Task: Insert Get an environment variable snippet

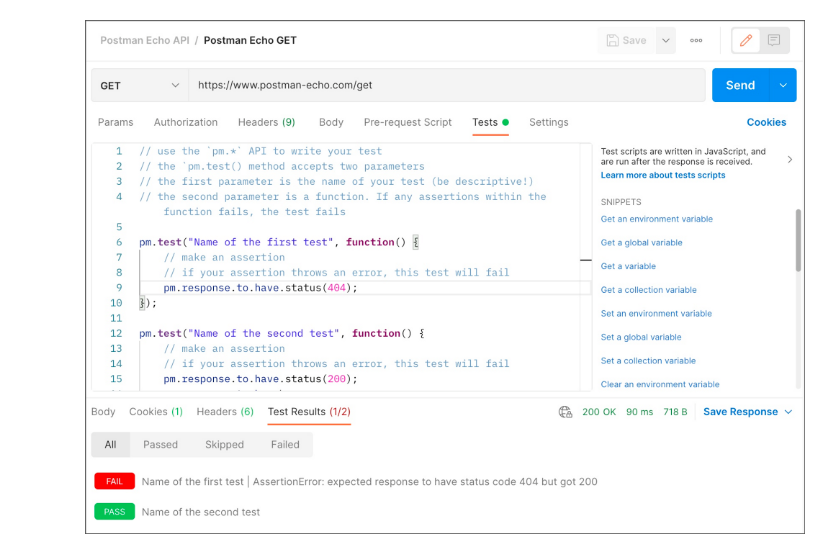Action: pyautogui.click(x=657, y=219)
